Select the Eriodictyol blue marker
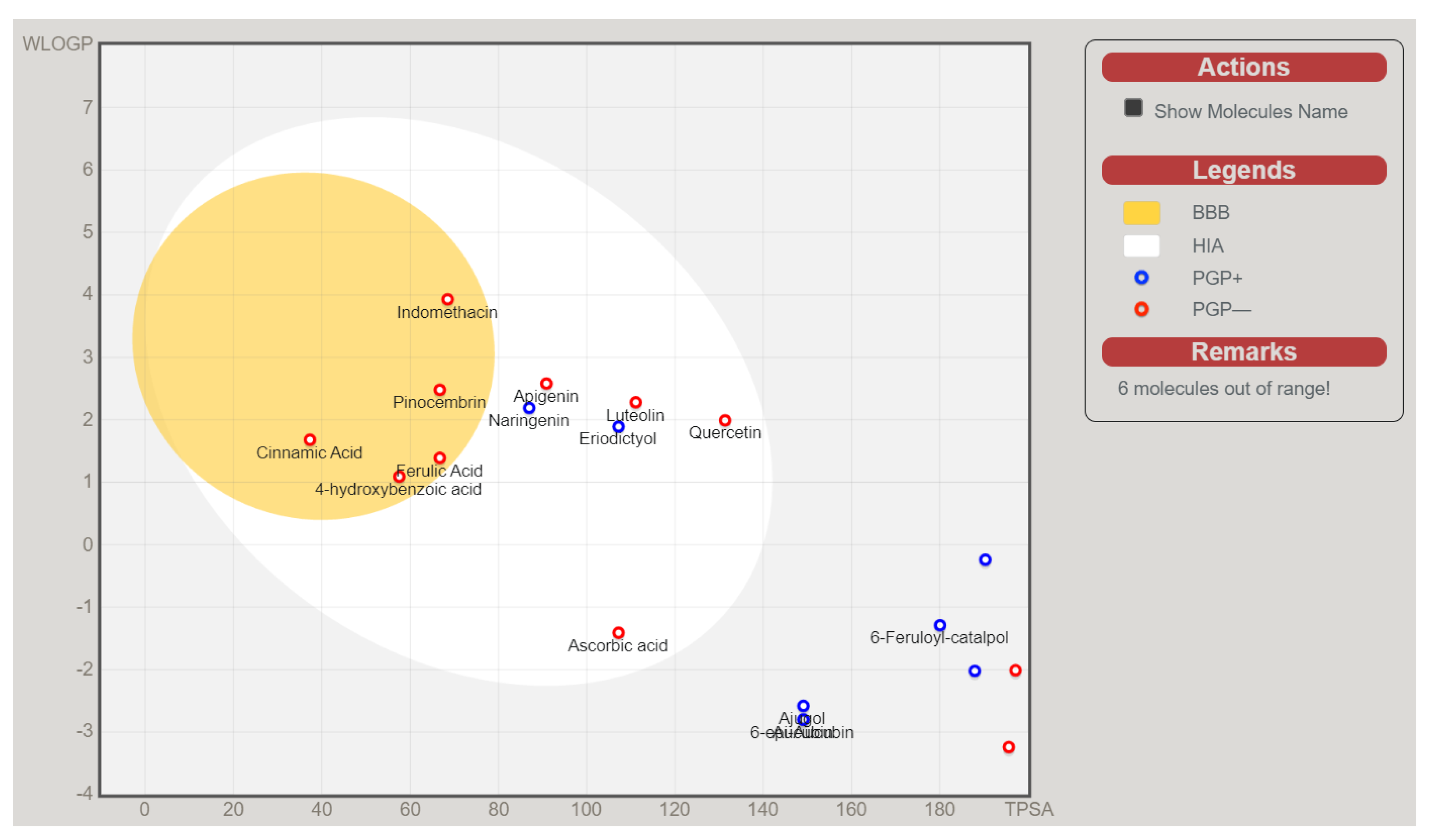1430x840 pixels. [618, 427]
